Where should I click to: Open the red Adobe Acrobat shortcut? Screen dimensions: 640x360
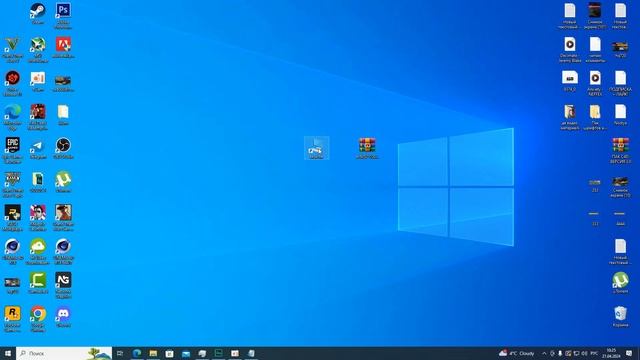click(x=63, y=44)
